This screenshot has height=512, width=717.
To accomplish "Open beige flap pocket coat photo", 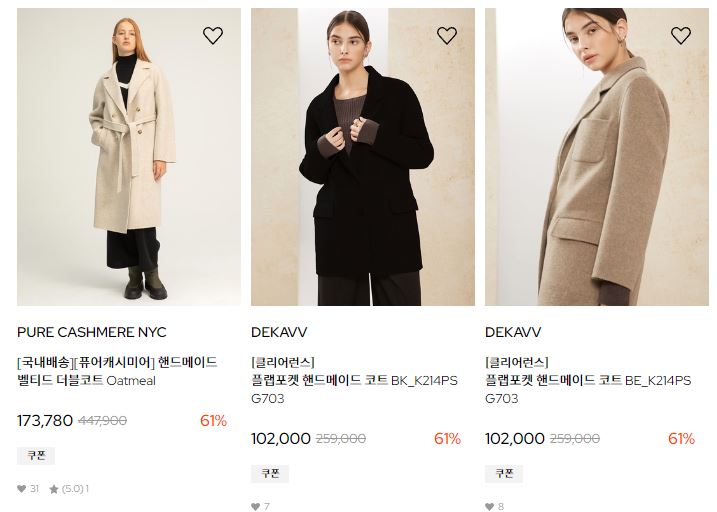I will coord(597,157).
